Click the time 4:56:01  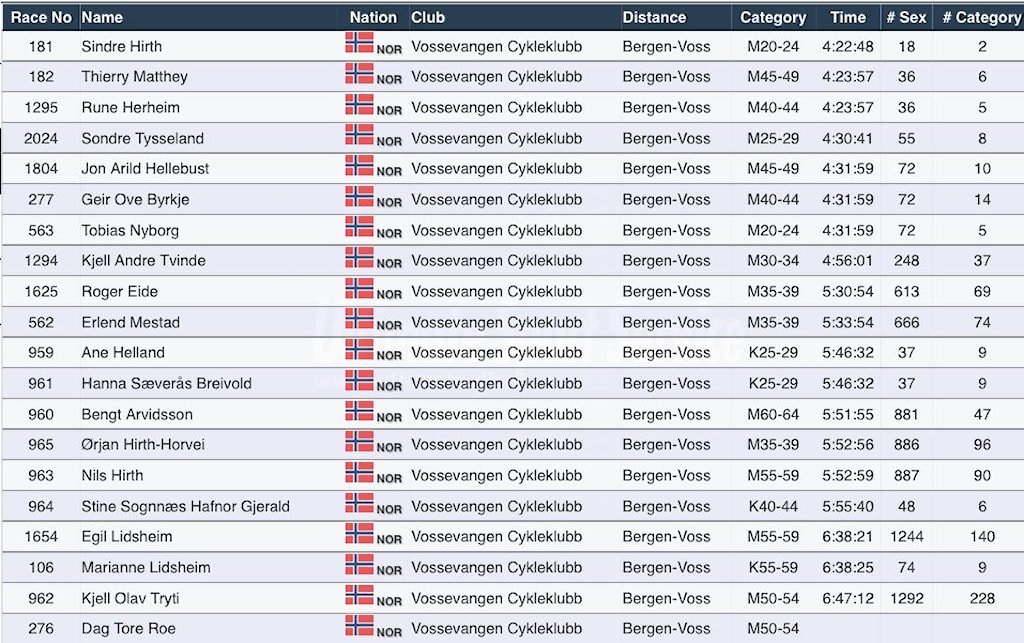848,260
